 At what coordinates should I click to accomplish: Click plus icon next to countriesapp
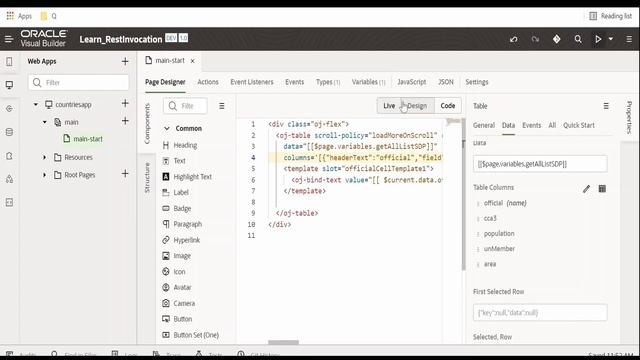click(x=125, y=103)
